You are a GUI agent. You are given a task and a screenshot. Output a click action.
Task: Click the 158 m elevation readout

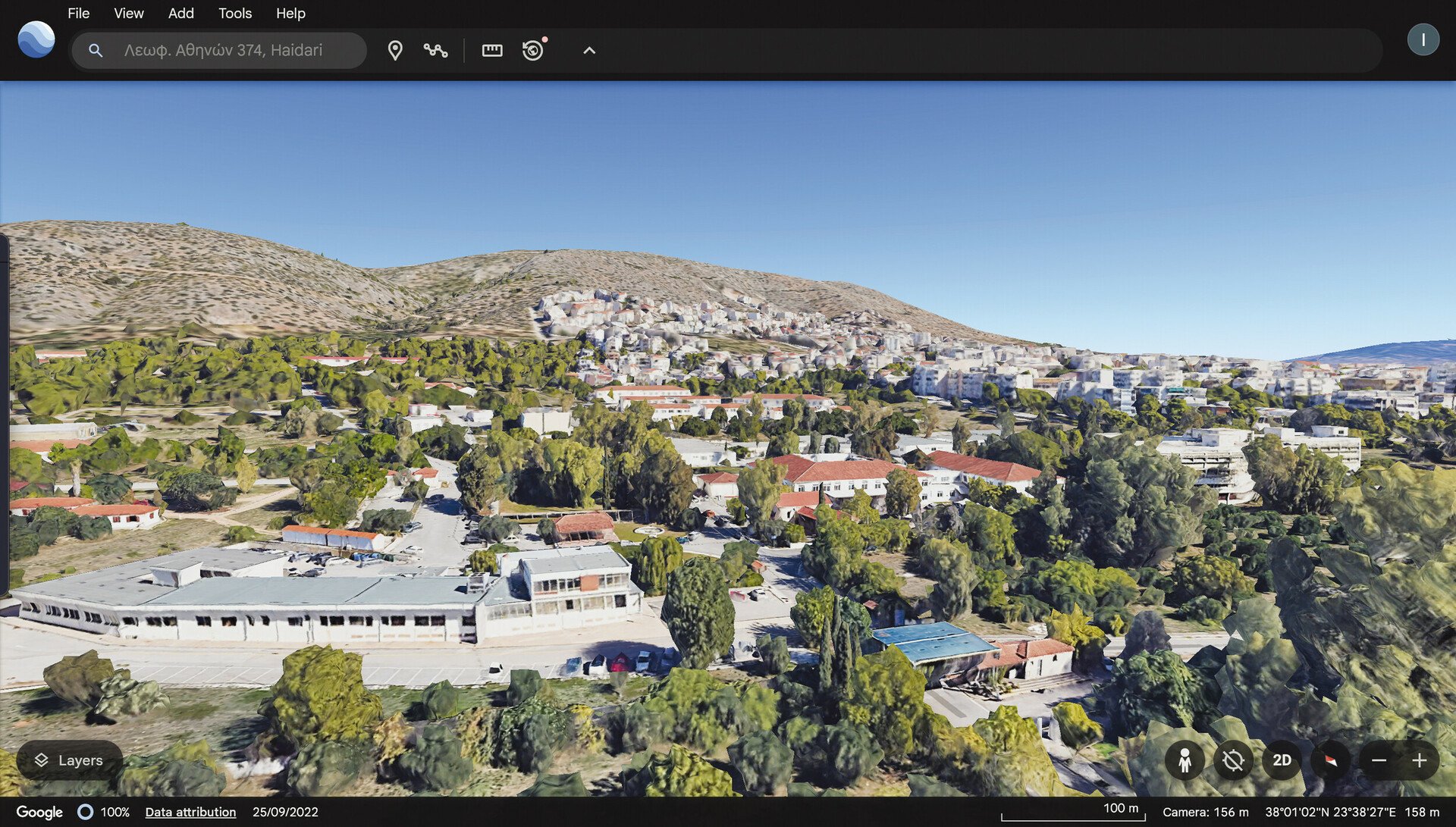click(1422, 812)
